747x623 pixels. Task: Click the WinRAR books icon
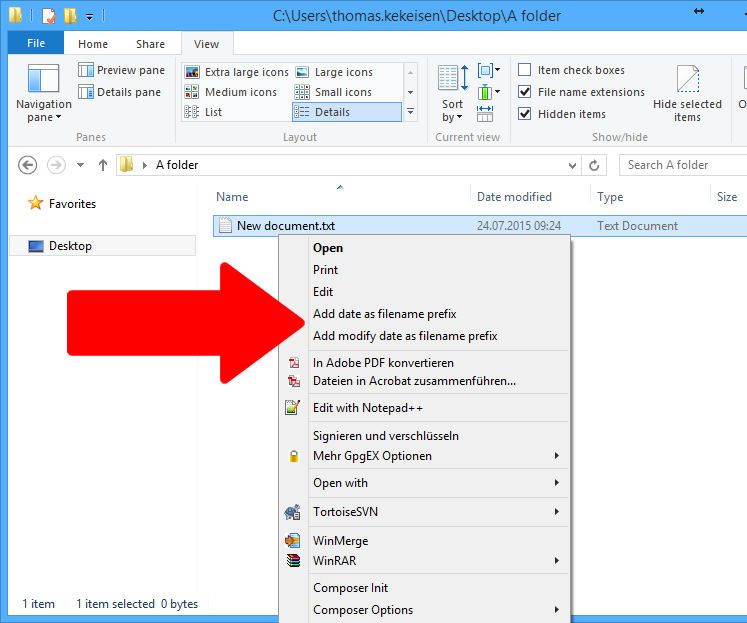tap(293, 561)
